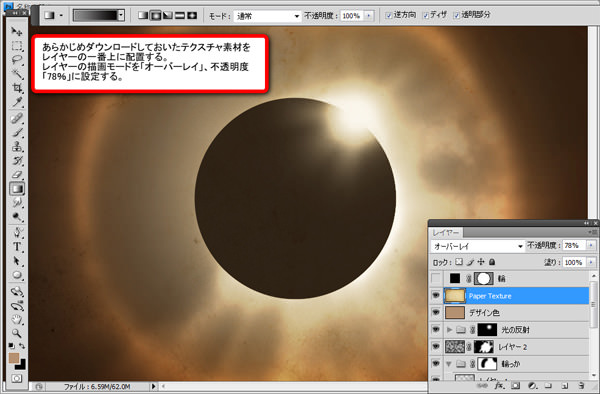Image resolution: width=600 pixels, height=394 pixels.
Task: Create a new layer group
Action: pos(548,386)
